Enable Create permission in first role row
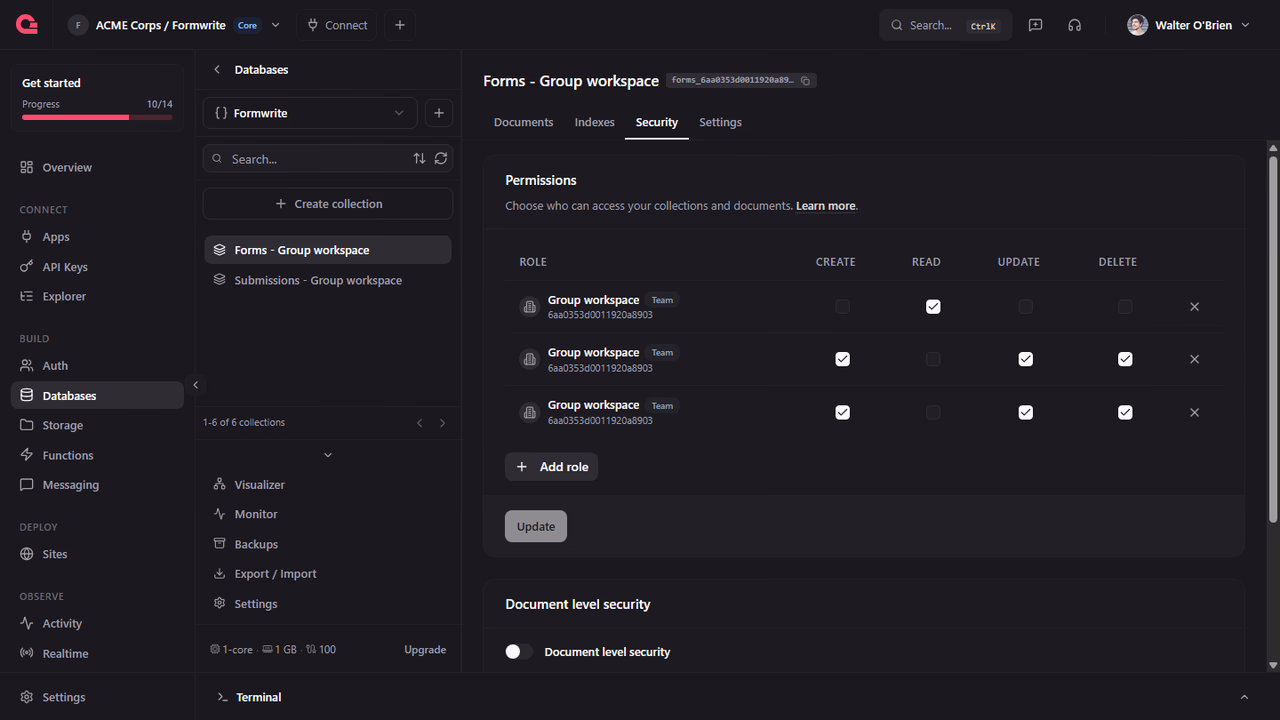 tap(842, 307)
